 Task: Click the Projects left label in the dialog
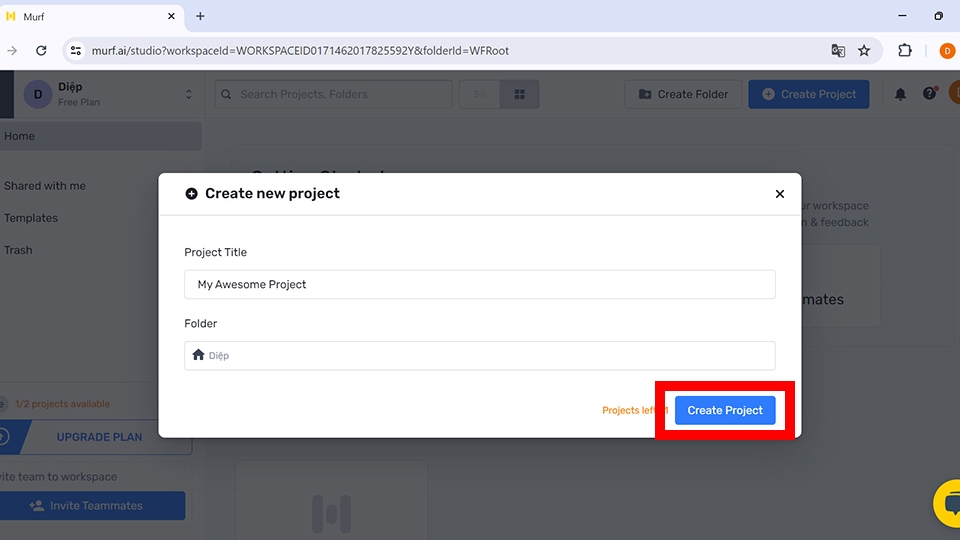(x=635, y=410)
